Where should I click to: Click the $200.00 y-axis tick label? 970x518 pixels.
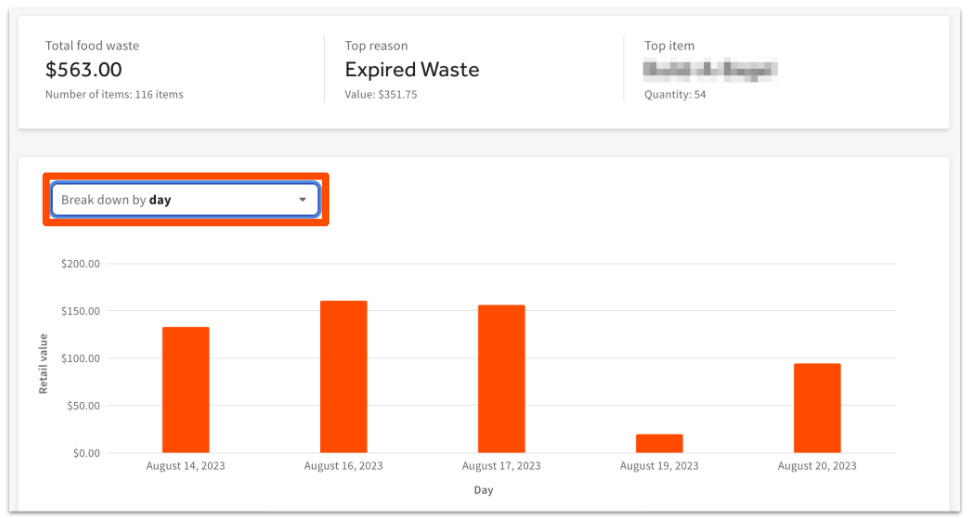tap(81, 264)
